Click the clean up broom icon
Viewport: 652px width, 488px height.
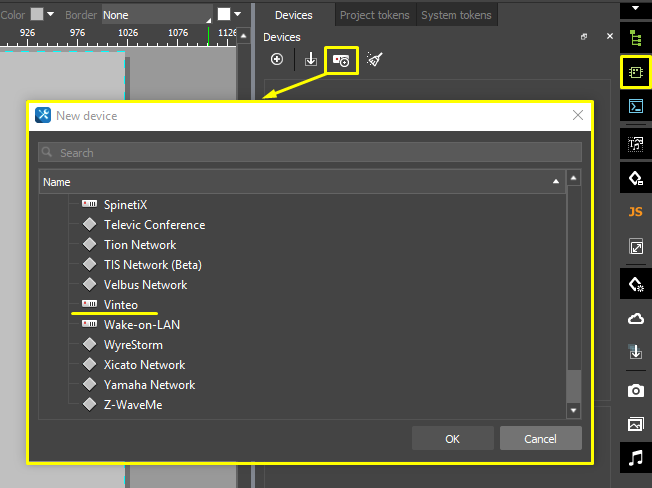[x=374, y=60]
